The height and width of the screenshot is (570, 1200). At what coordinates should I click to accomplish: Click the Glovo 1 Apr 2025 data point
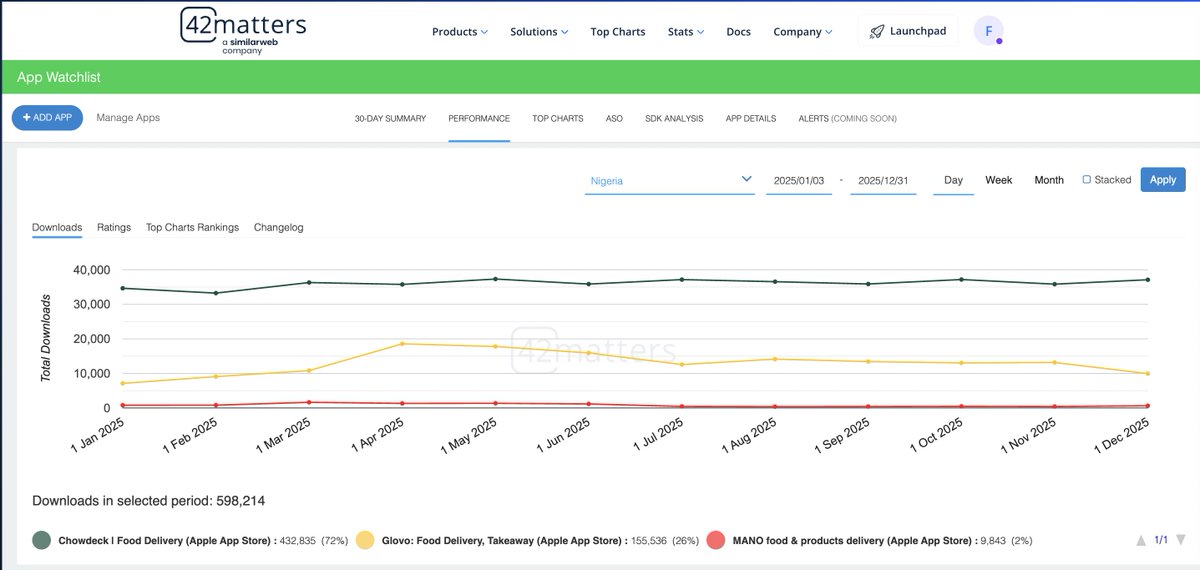403,344
